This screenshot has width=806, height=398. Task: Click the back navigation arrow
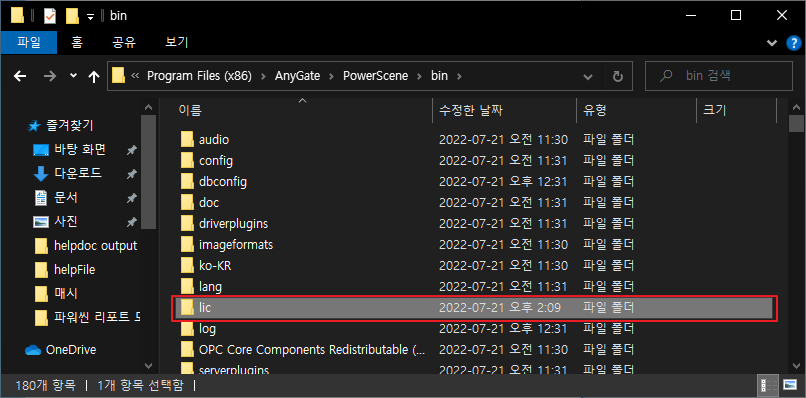20,77
